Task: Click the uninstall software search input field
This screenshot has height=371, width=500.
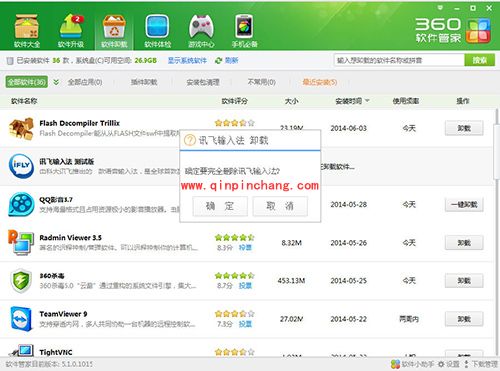Action: coord(399,60)
